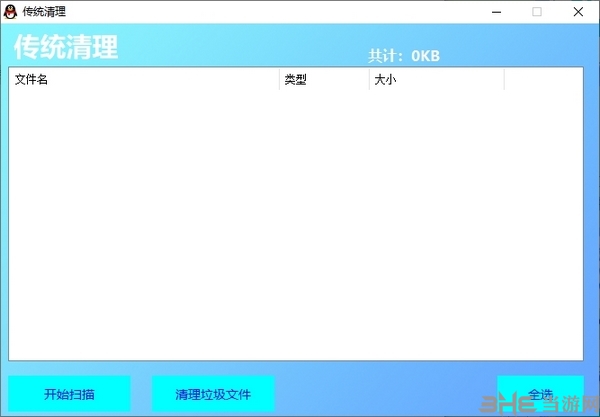The height and width of the screenshot is (417, 600).
Task: Sort list by 文件名 column header
Action: click(x=144, y=80)
